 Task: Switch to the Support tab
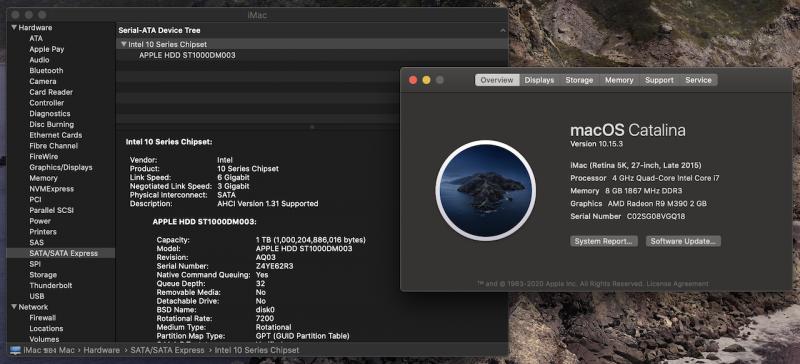659,80
